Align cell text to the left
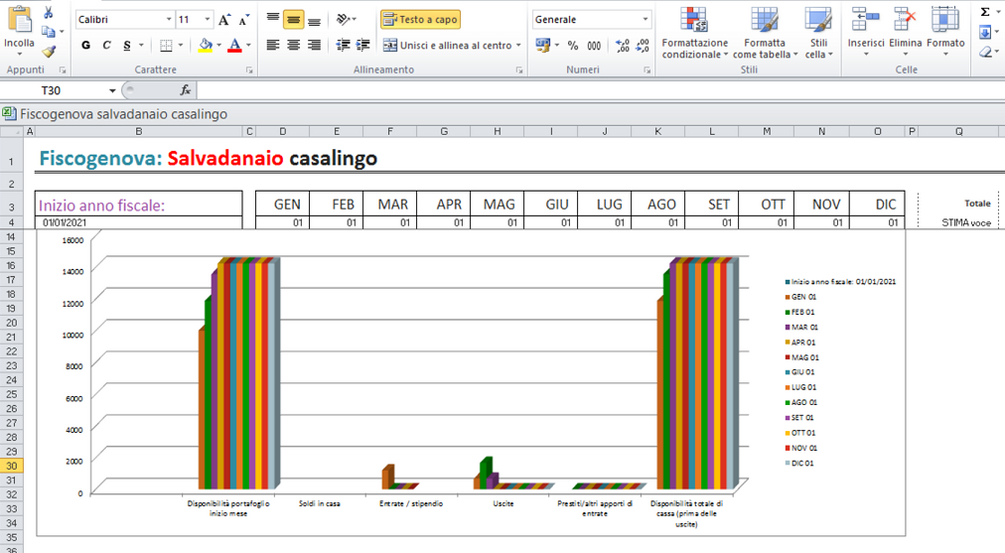Screen dimensions: 1005x553 click(x=273, y=45)
